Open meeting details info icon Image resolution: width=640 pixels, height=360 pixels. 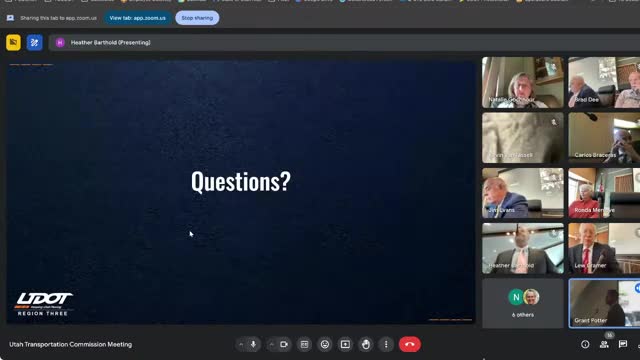pos(585,344)
